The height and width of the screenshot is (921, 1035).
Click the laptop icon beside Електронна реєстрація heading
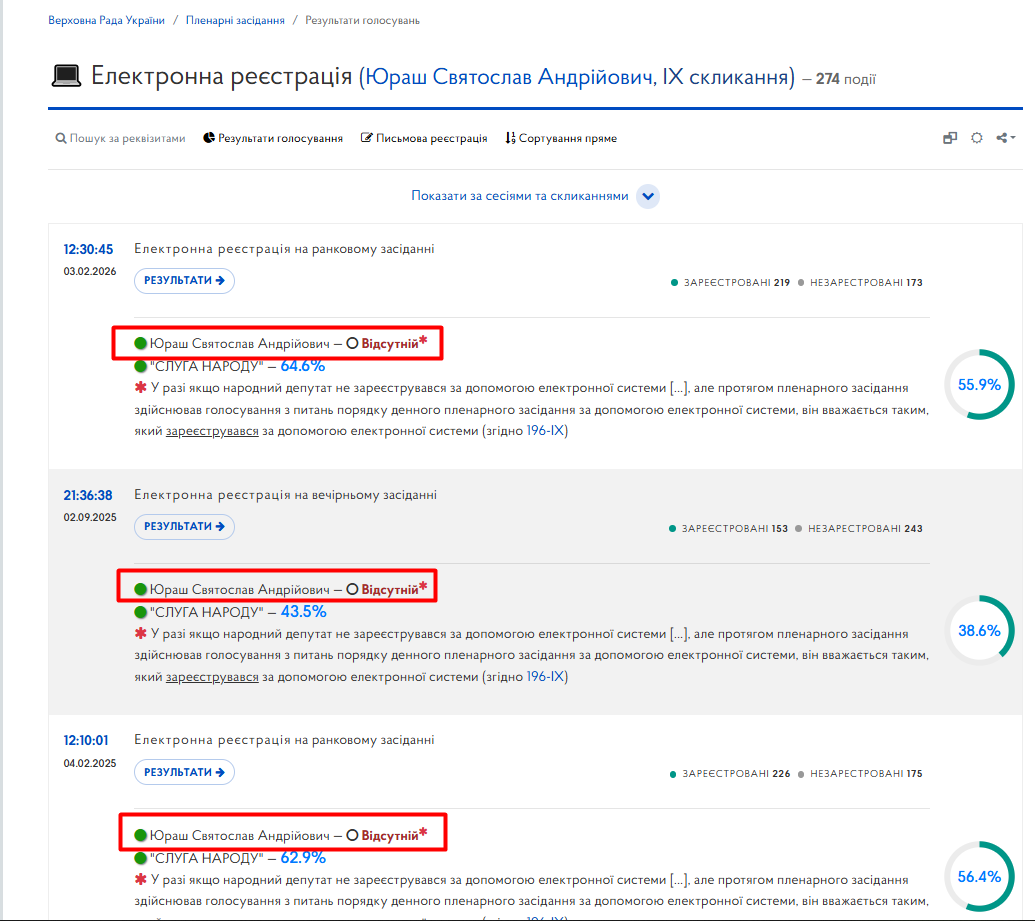pos(66,76)
